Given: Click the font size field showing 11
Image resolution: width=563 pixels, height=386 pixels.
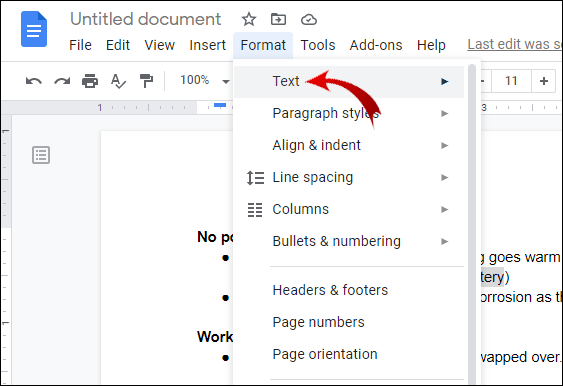Looking at the screenshot, I should pyautogui.click(x=511, y=81).
